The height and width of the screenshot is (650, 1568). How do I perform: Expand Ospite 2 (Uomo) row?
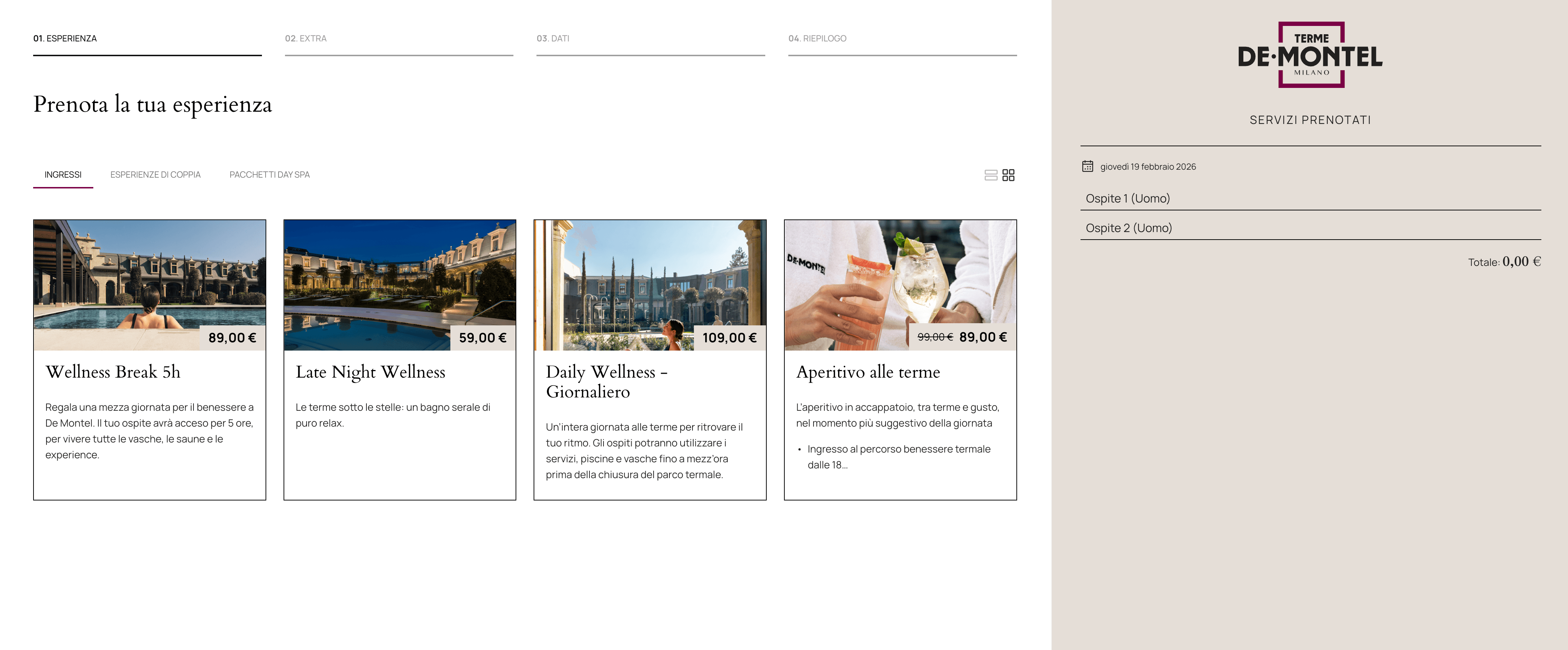[1128, 228]
